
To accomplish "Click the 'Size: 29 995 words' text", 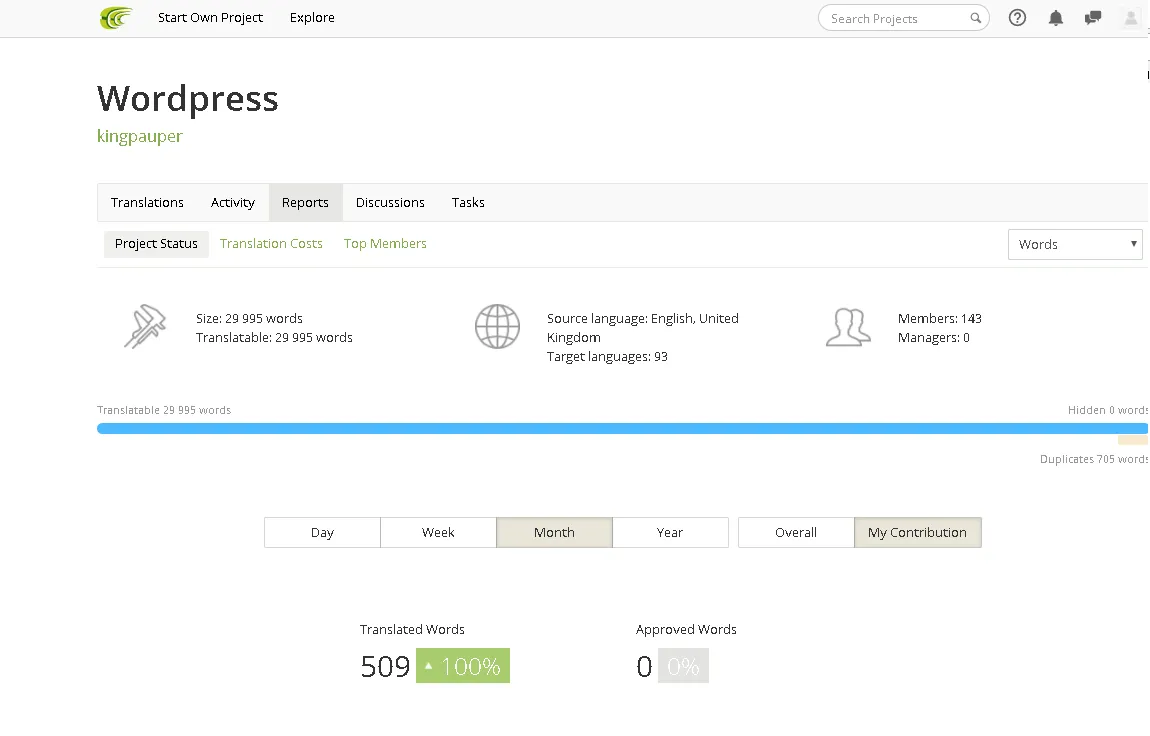I will pyautogui.click(x=249, y=318).
